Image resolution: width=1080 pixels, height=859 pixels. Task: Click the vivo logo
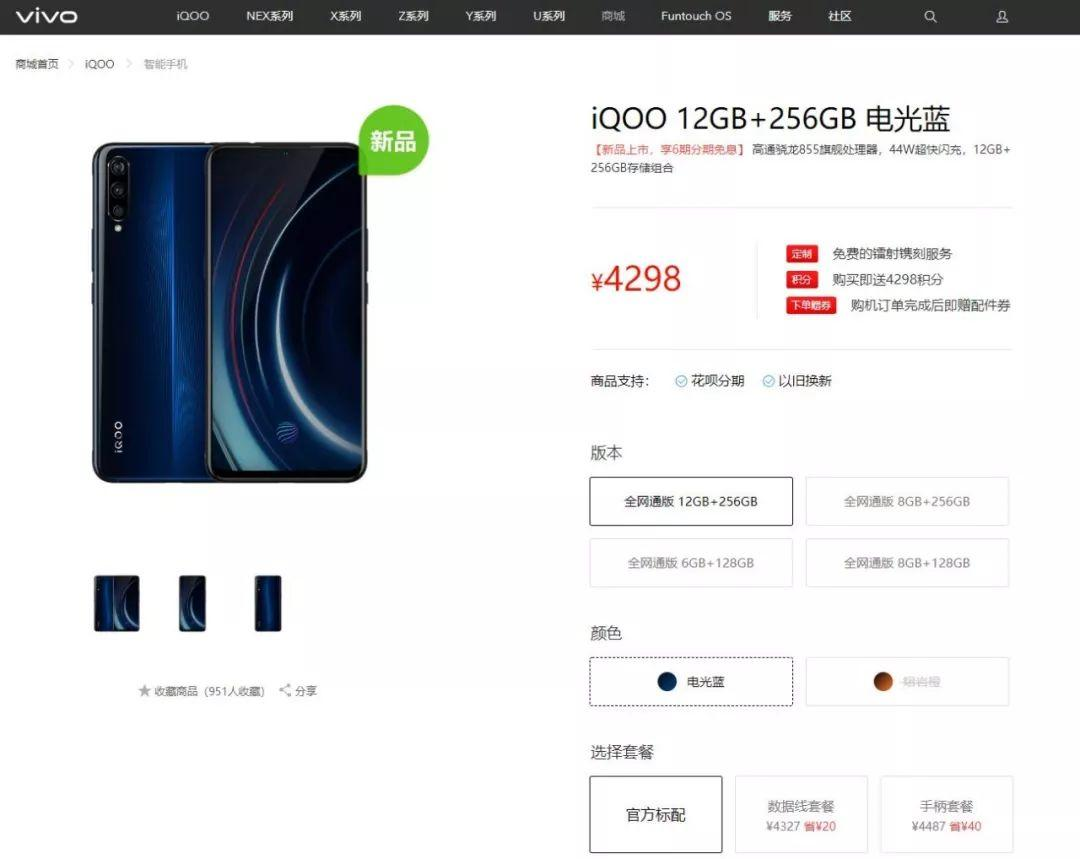[46, 16]
